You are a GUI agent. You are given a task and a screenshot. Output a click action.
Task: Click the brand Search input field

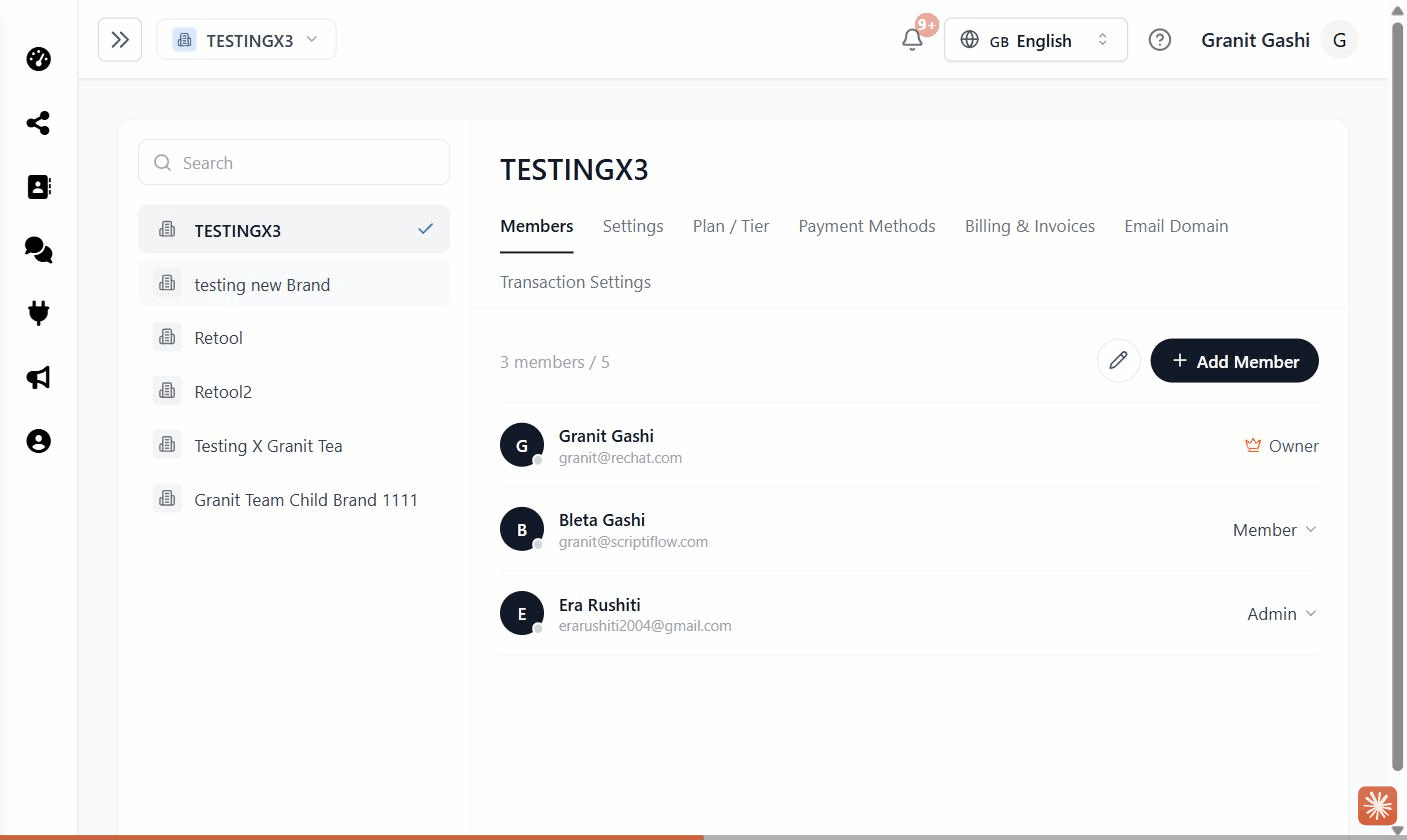pyautogui.click(x=294, y=162)
